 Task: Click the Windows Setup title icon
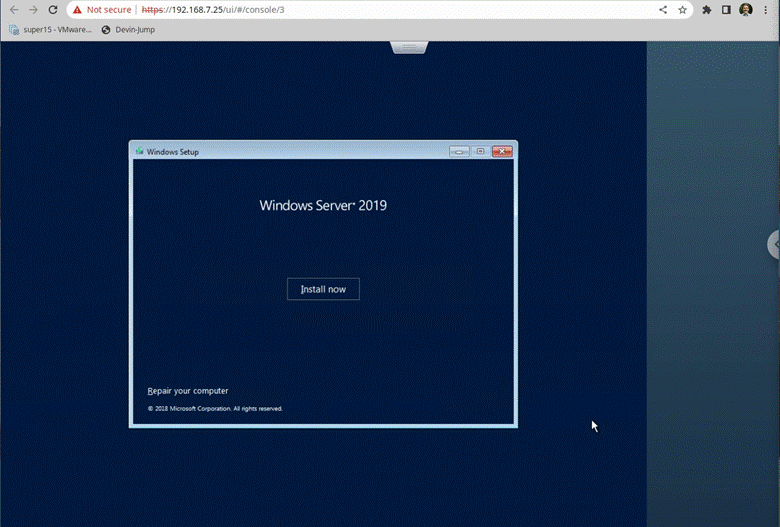click(x=139, y=151)
